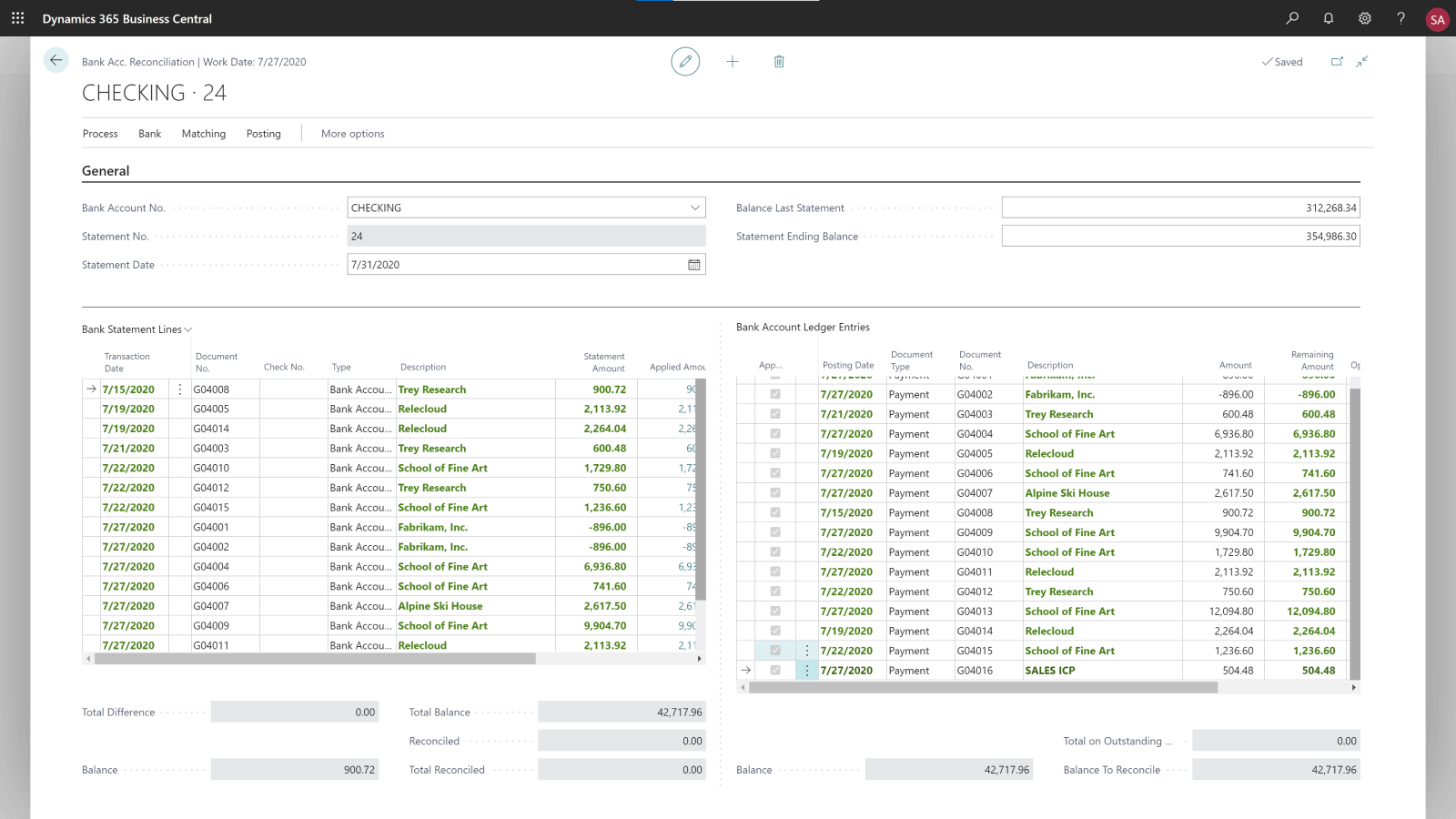Open the Statement Date calendar picker
The height and width of the screenshot is (819, 1456).
tap(694, 265)
